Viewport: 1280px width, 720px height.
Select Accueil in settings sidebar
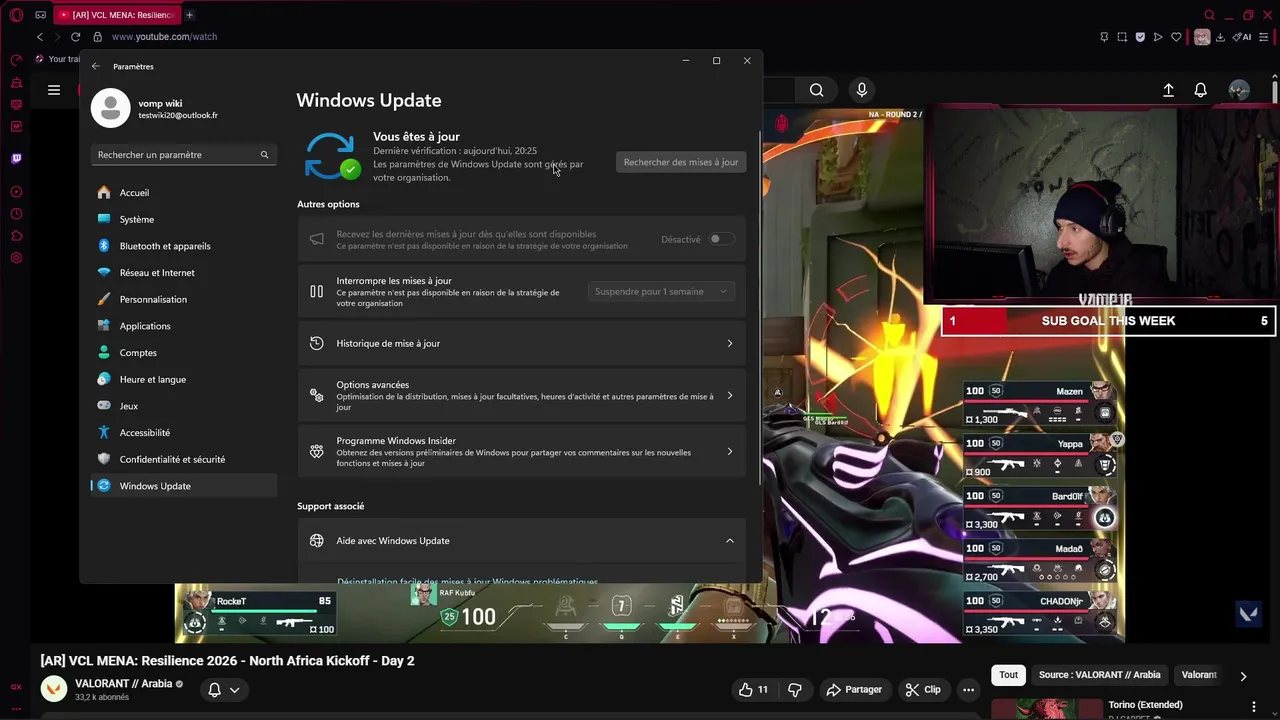pyautogui.click(x=183, y=192)
